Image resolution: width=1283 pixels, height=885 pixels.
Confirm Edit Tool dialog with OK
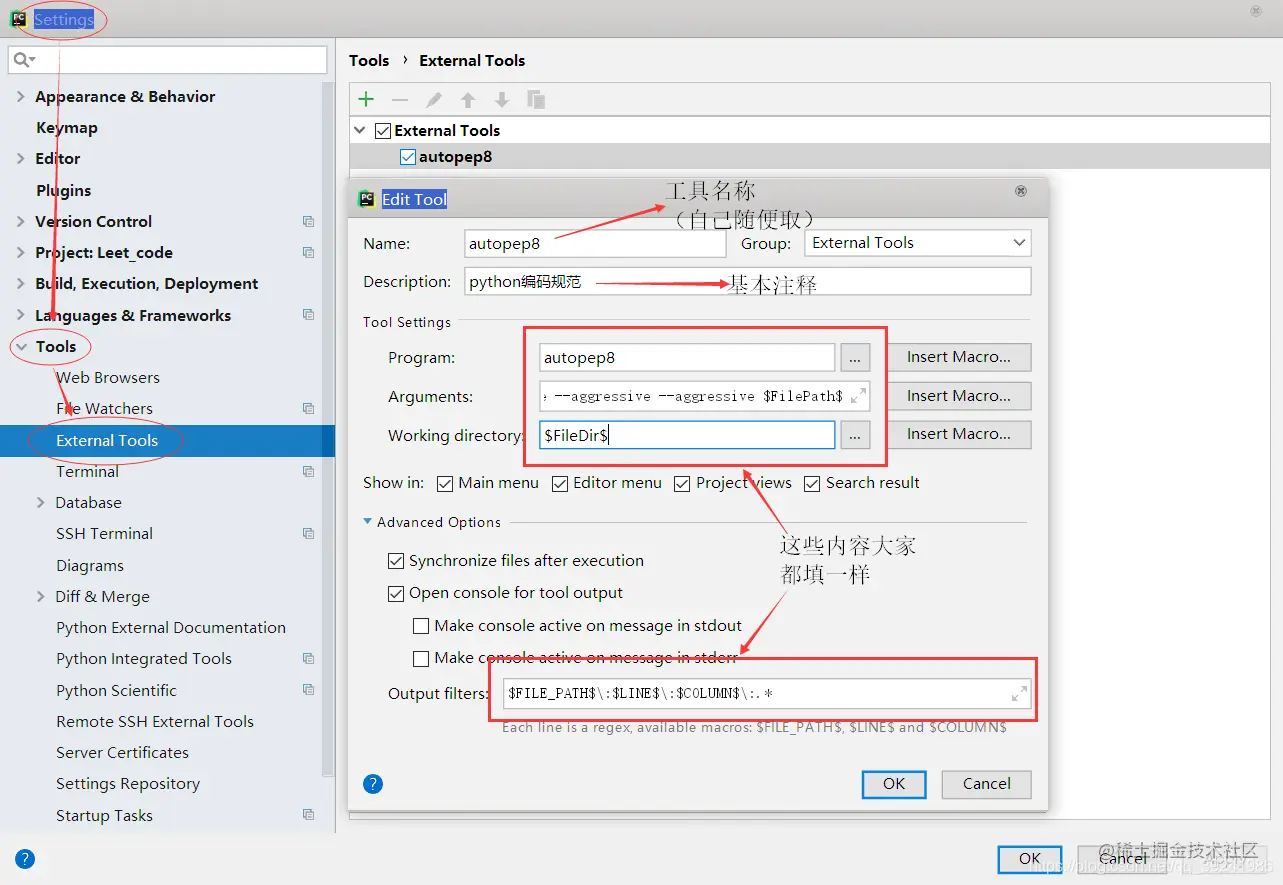point(894,784)
